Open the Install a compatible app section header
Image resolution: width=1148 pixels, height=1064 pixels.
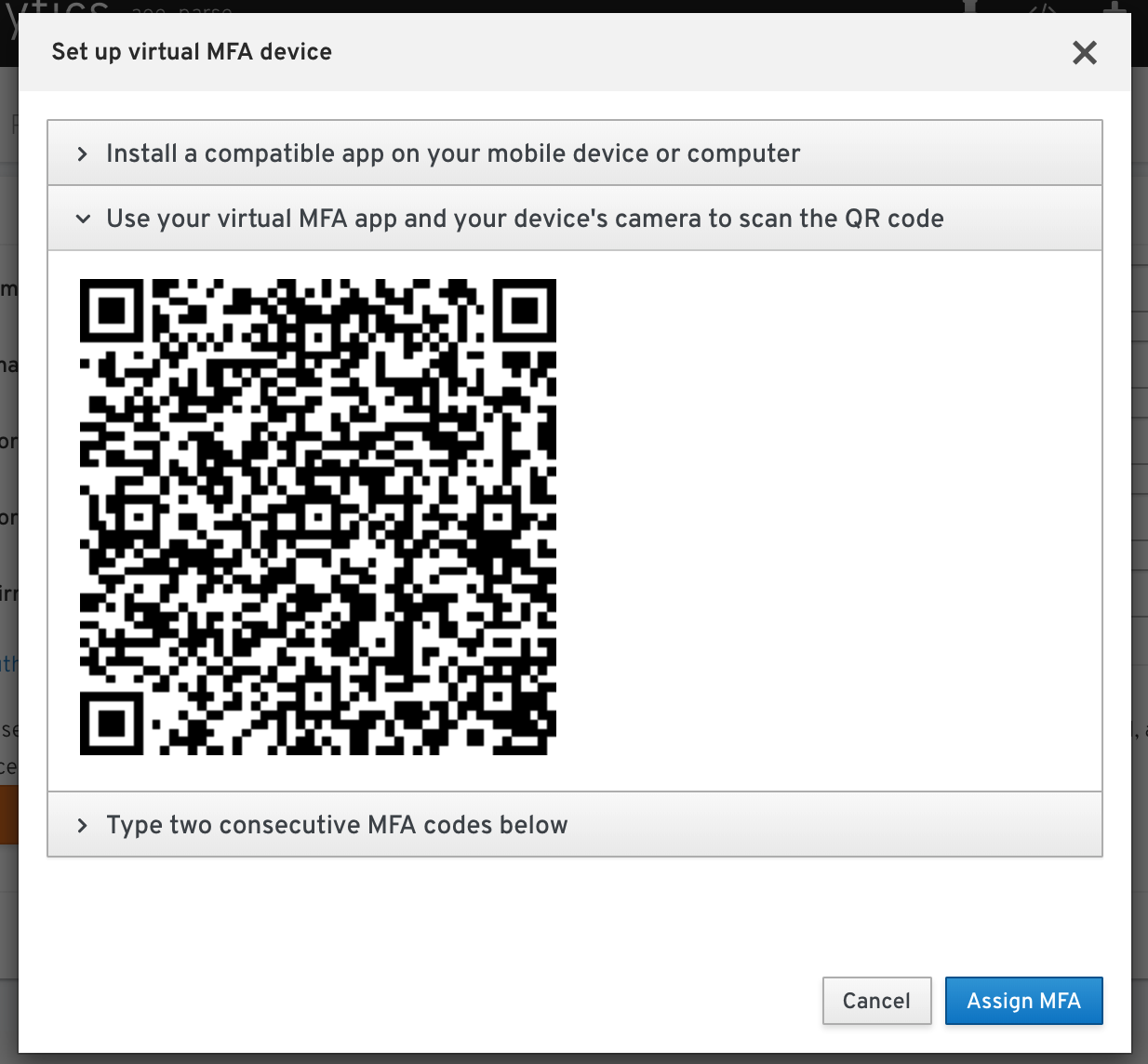tap(575, 153)
